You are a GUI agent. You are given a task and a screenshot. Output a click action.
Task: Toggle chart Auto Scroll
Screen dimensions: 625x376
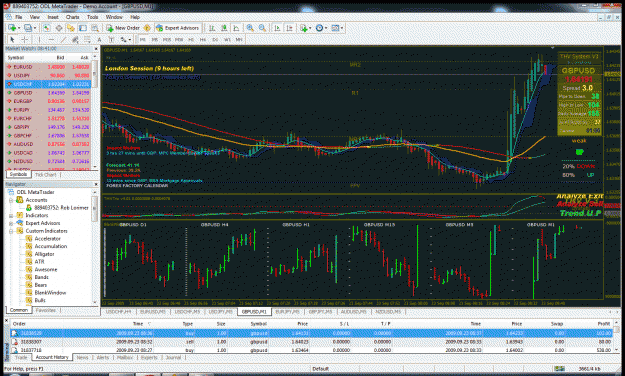[277, 28]
